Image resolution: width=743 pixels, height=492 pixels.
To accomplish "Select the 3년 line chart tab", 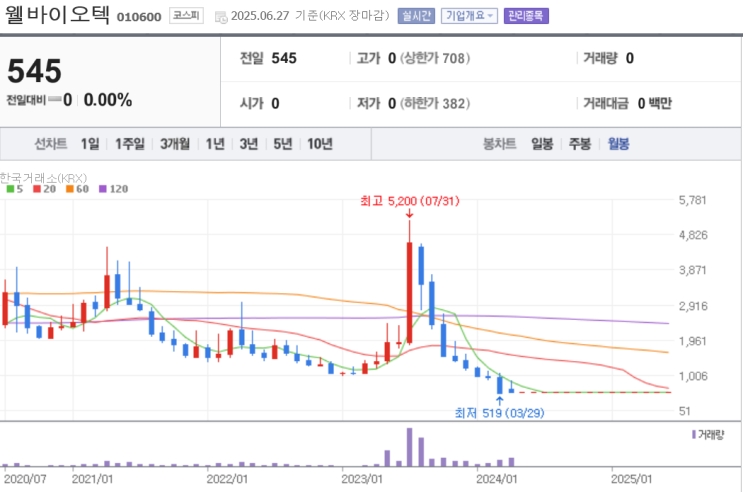I will click(x=249, y=144).
